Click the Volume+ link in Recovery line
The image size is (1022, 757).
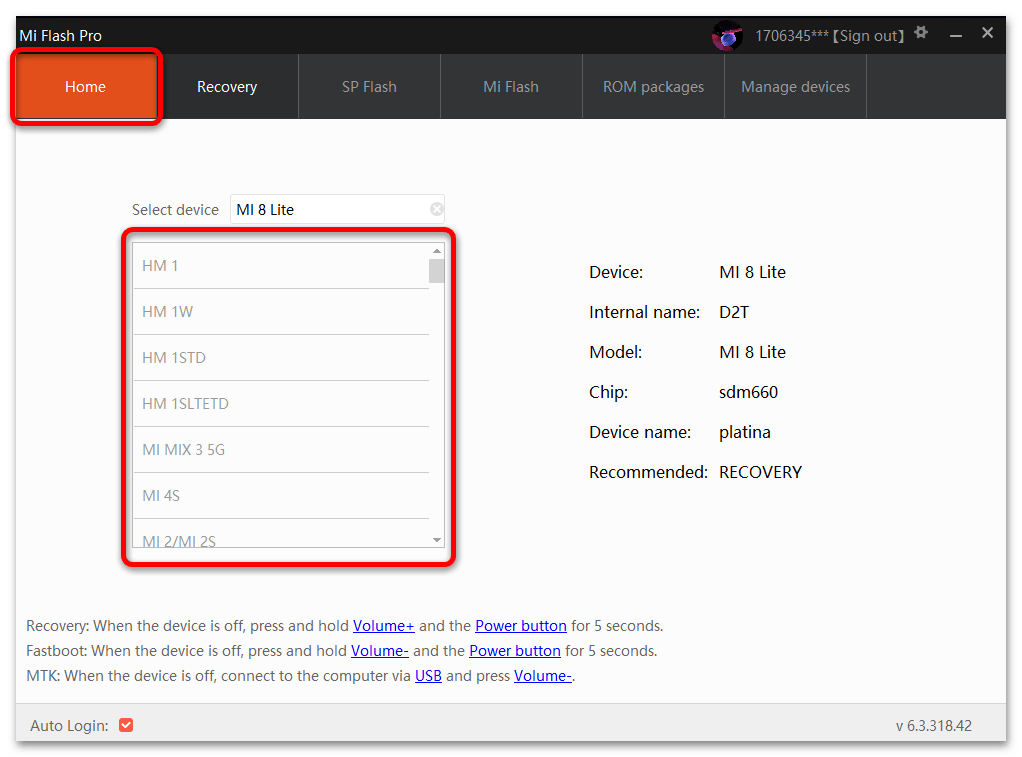[x=383, y=626]
